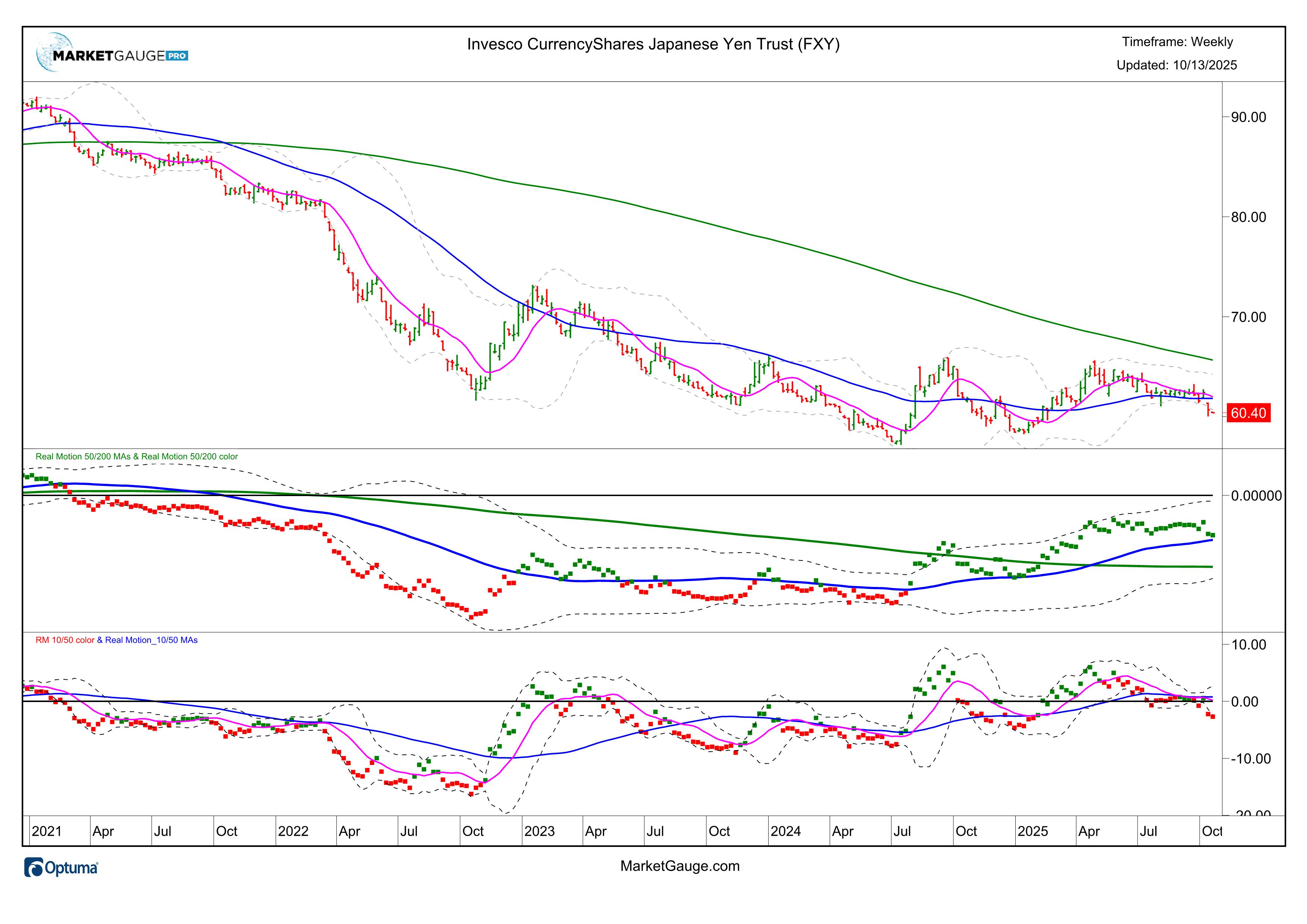1307x924 pixels.
Task: Select the 2025 marker on time axis
Action: coord(1033,831)
